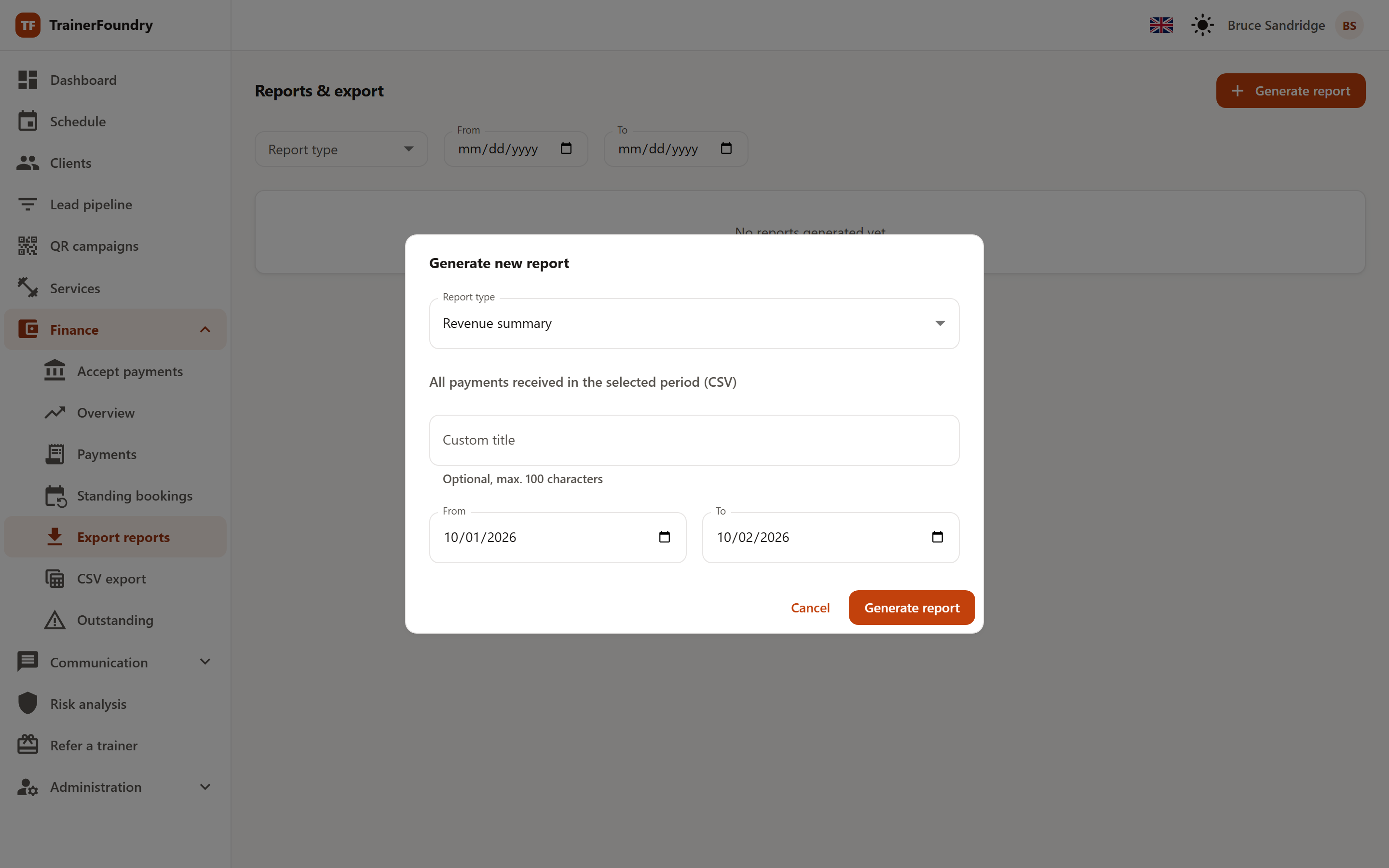The image size is (1389, 868).
Task: Collapse the Finance section chevron
Action: tap(205, 329)
